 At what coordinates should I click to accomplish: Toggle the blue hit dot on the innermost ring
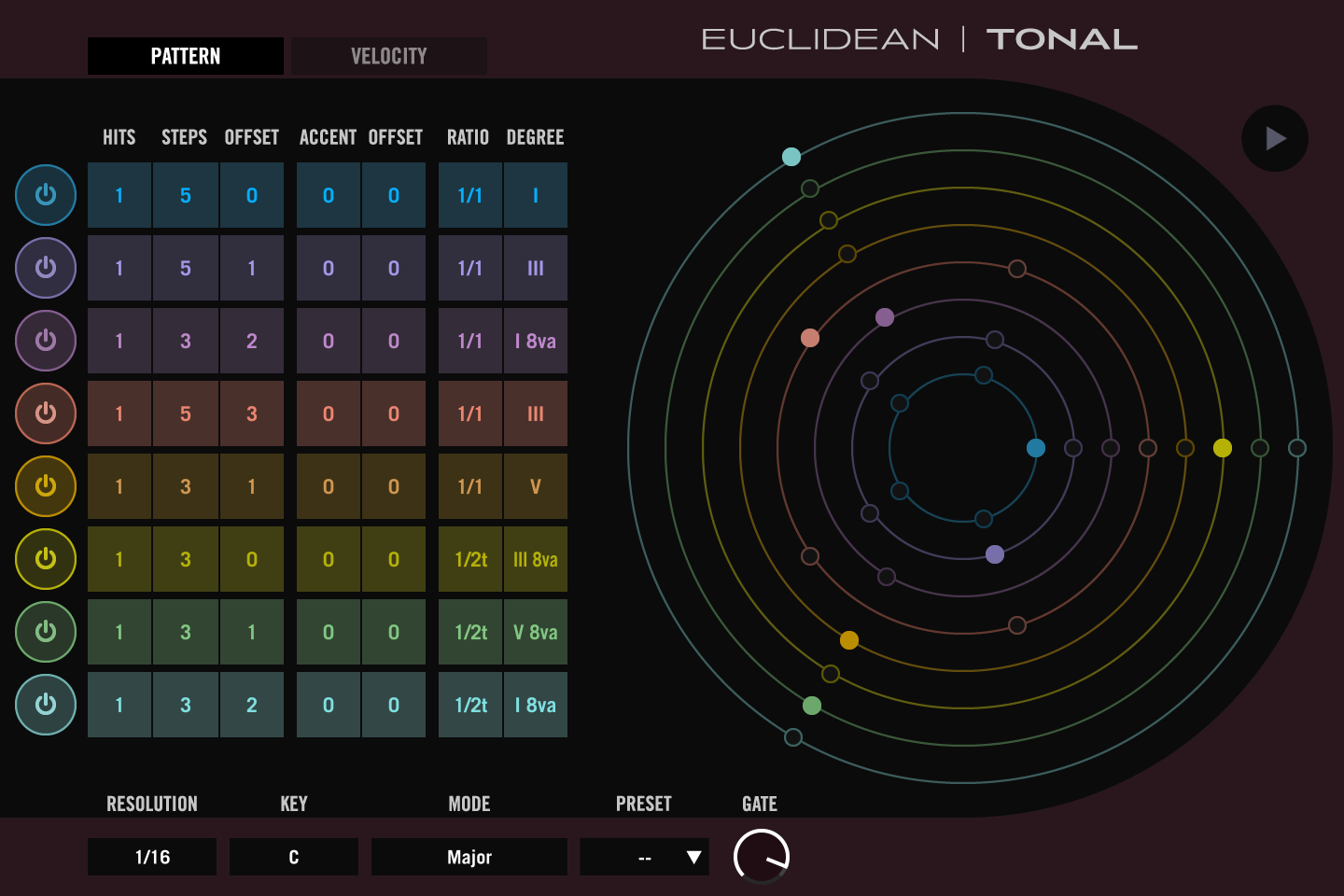(x=1035, y=448)
